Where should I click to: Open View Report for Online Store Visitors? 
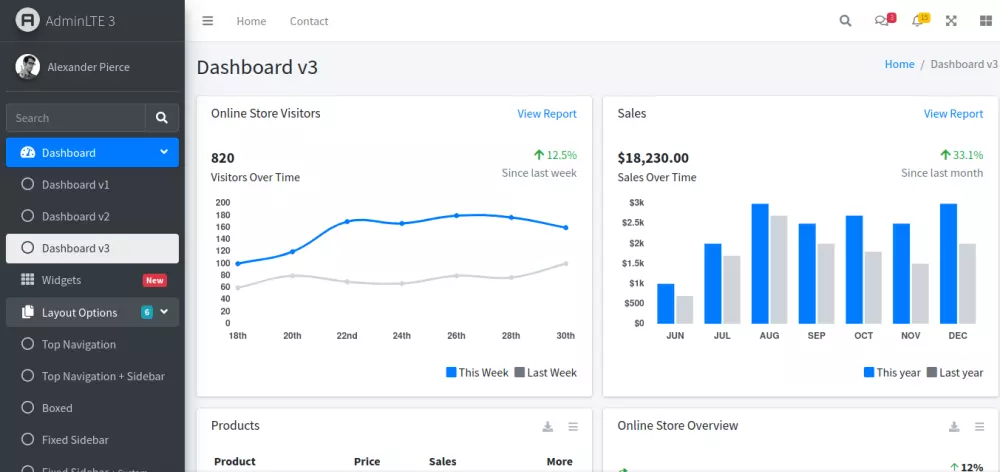[546, 114]
